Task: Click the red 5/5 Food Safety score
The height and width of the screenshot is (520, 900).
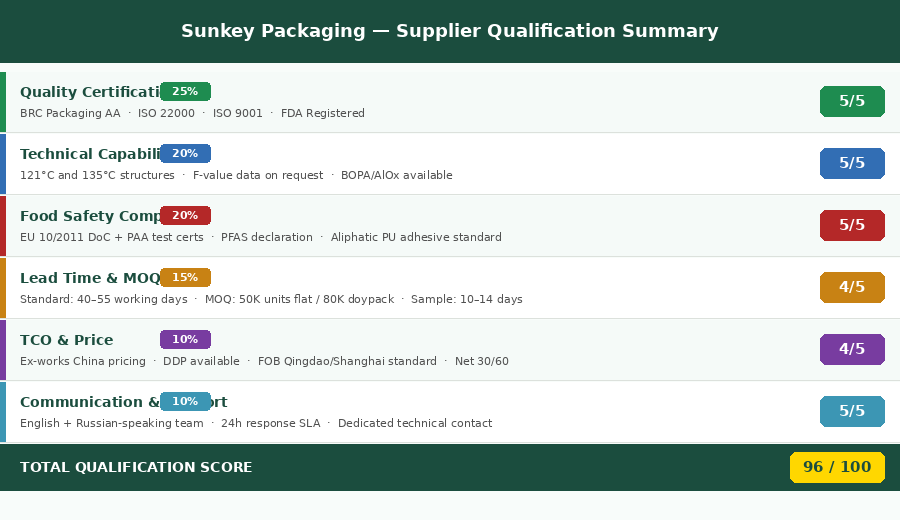Action: point(852,226)
